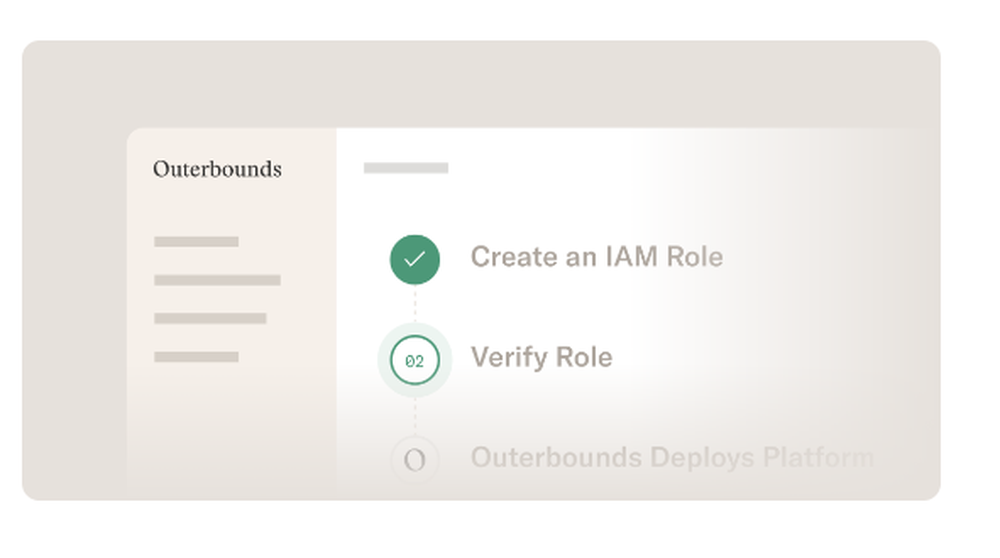
Task: Click the dotted connector below the checkmark
Action: [414, 304]
